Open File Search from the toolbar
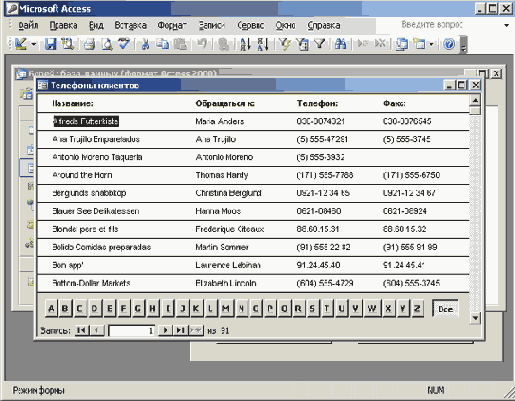This screenshot has height=401, width=515. 68,44
